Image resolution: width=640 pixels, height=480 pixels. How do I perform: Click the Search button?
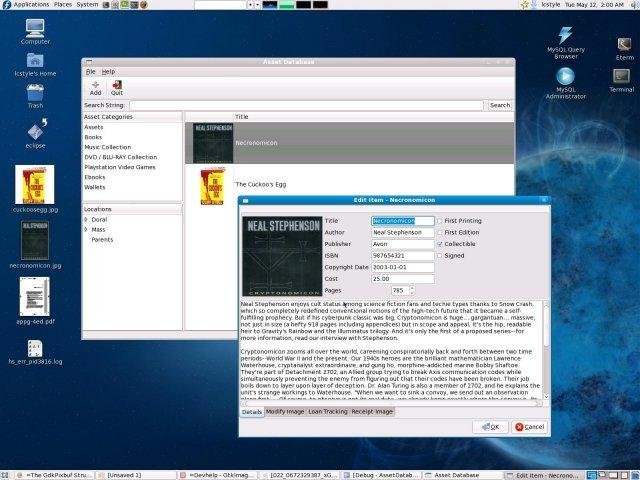(x=500, y=105)
